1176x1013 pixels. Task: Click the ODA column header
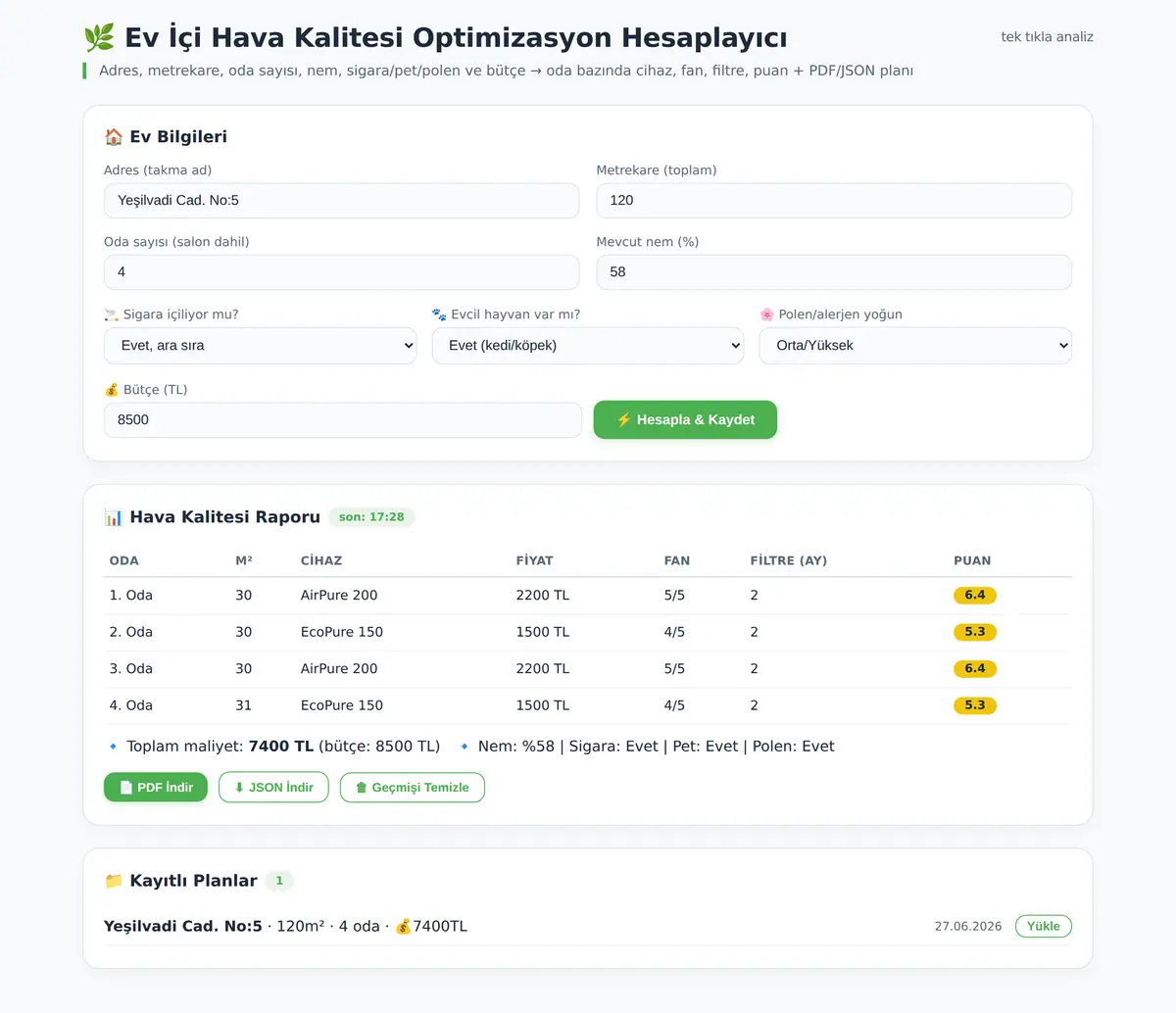point(124,561)
